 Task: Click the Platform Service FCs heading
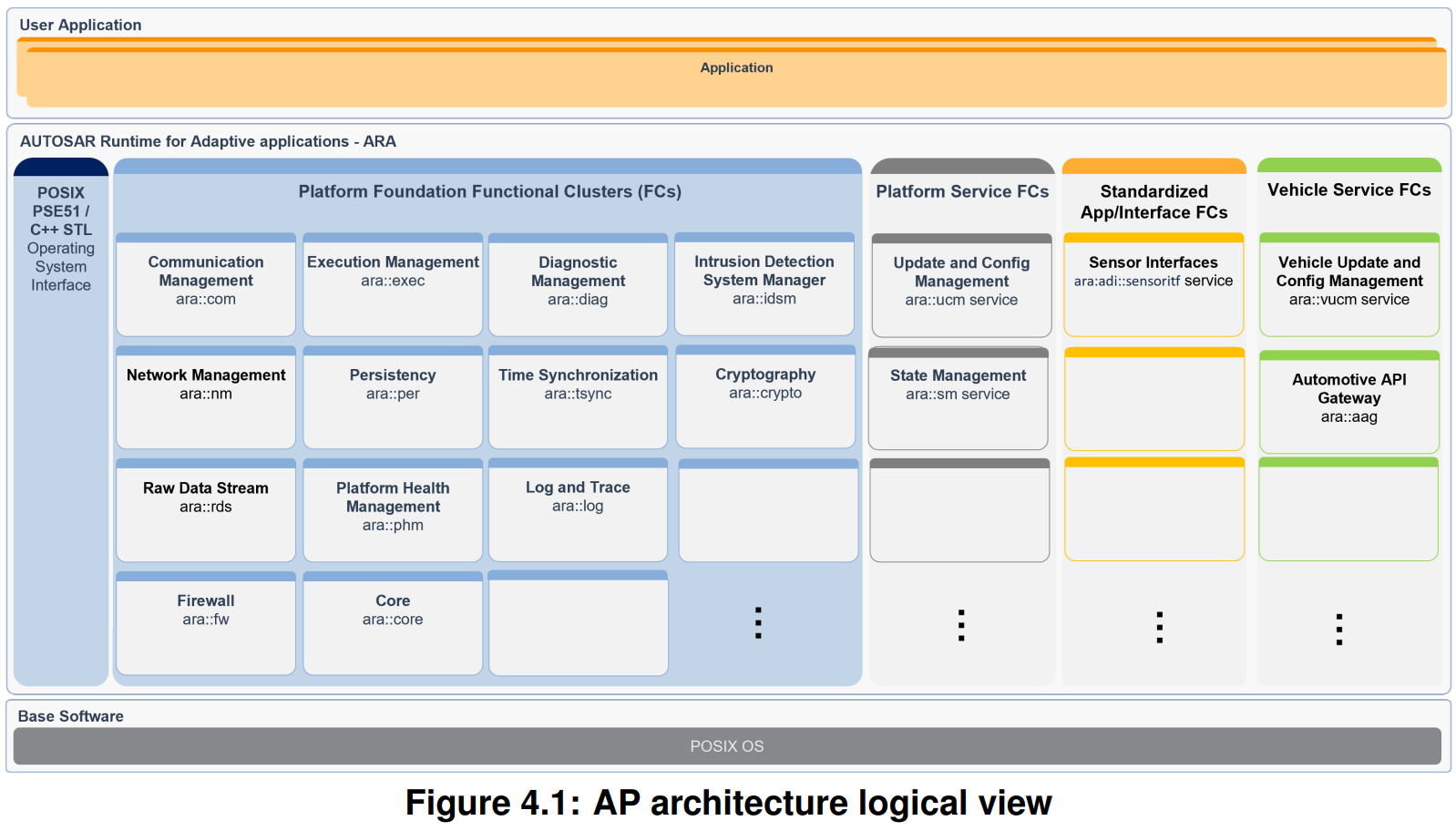(962, 191)
